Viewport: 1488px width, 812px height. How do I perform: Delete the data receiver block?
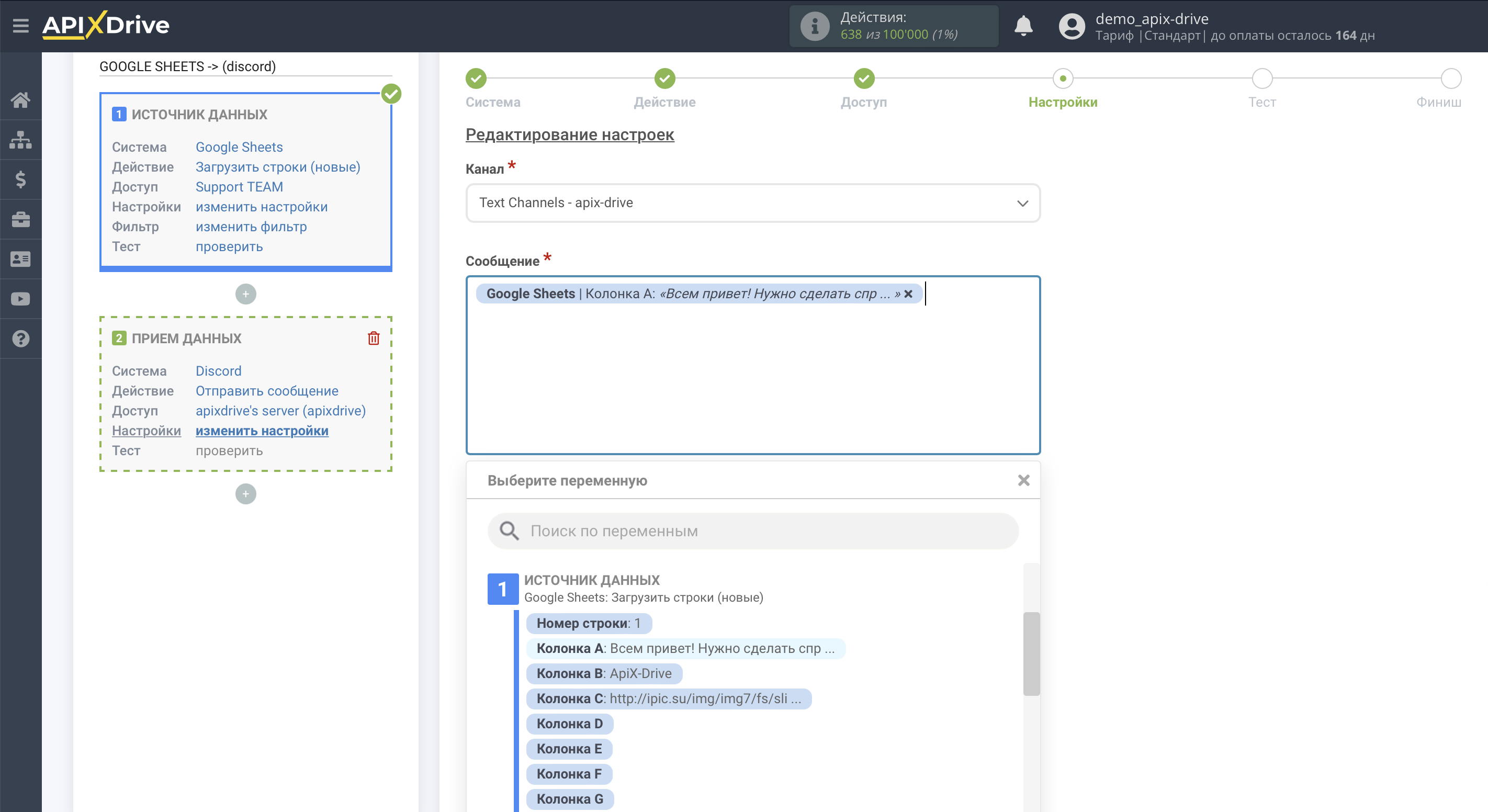click(374, 339)
